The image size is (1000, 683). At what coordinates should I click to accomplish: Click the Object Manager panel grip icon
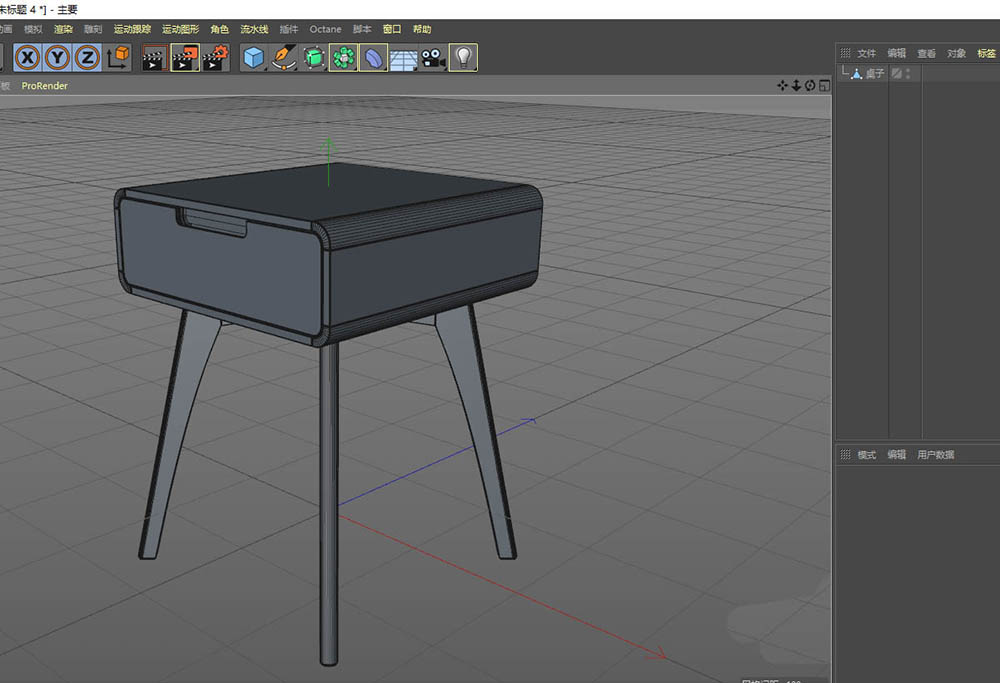tap(845, 53)
